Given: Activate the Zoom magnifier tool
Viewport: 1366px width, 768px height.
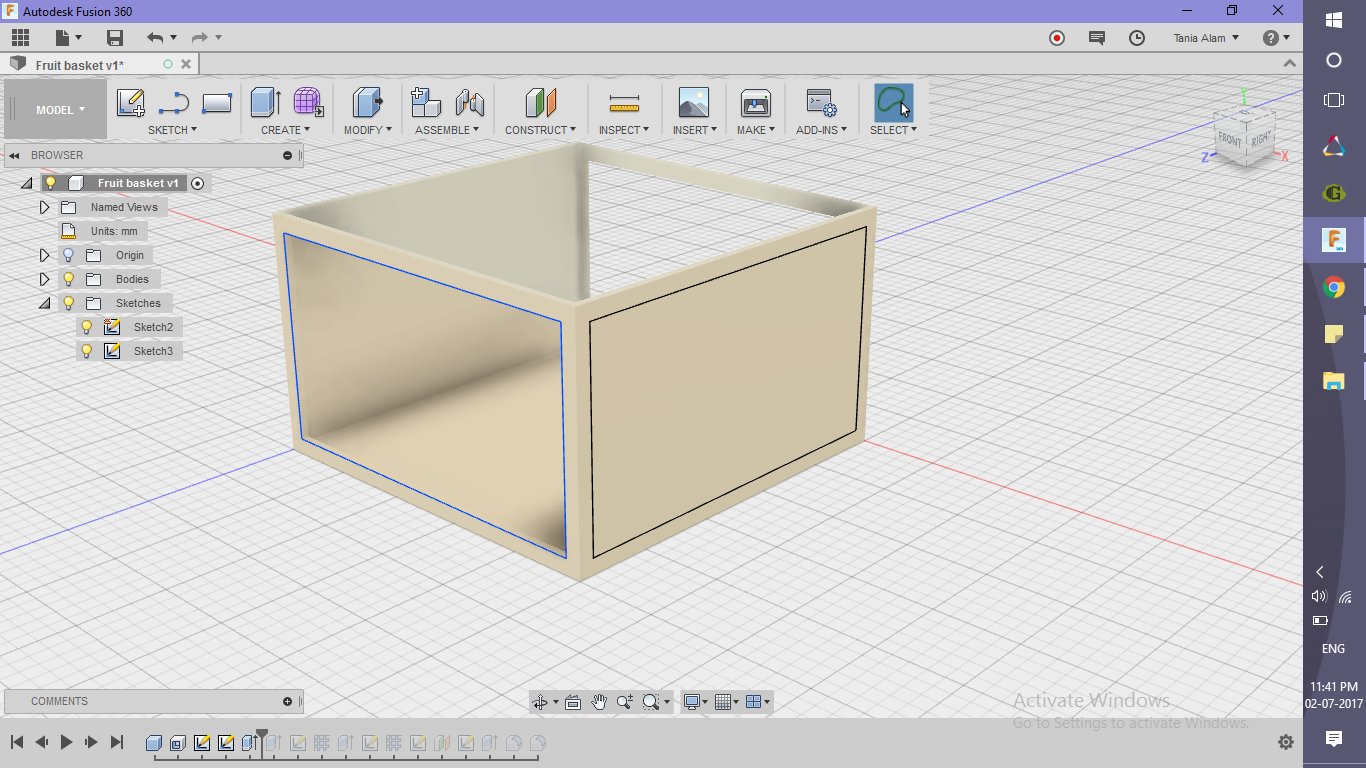Looking at the screenshot, I should coord(625,702).
